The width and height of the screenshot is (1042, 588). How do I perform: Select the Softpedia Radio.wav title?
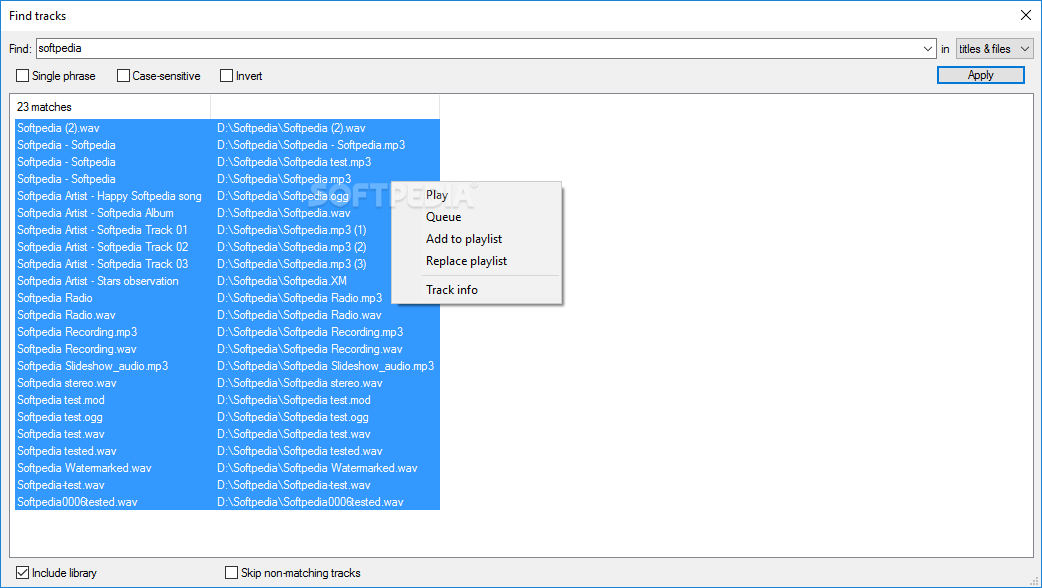(x=66, y=315)
